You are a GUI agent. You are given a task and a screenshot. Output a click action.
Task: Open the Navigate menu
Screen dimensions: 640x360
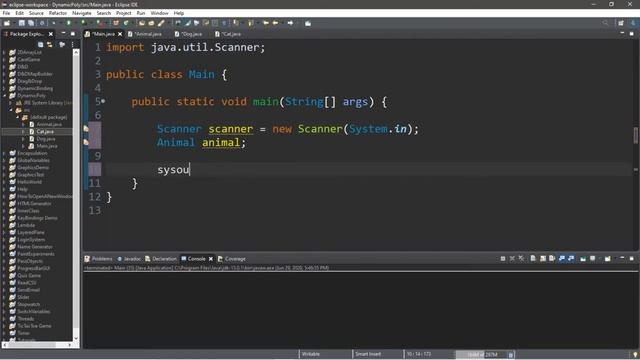point(82,13)
